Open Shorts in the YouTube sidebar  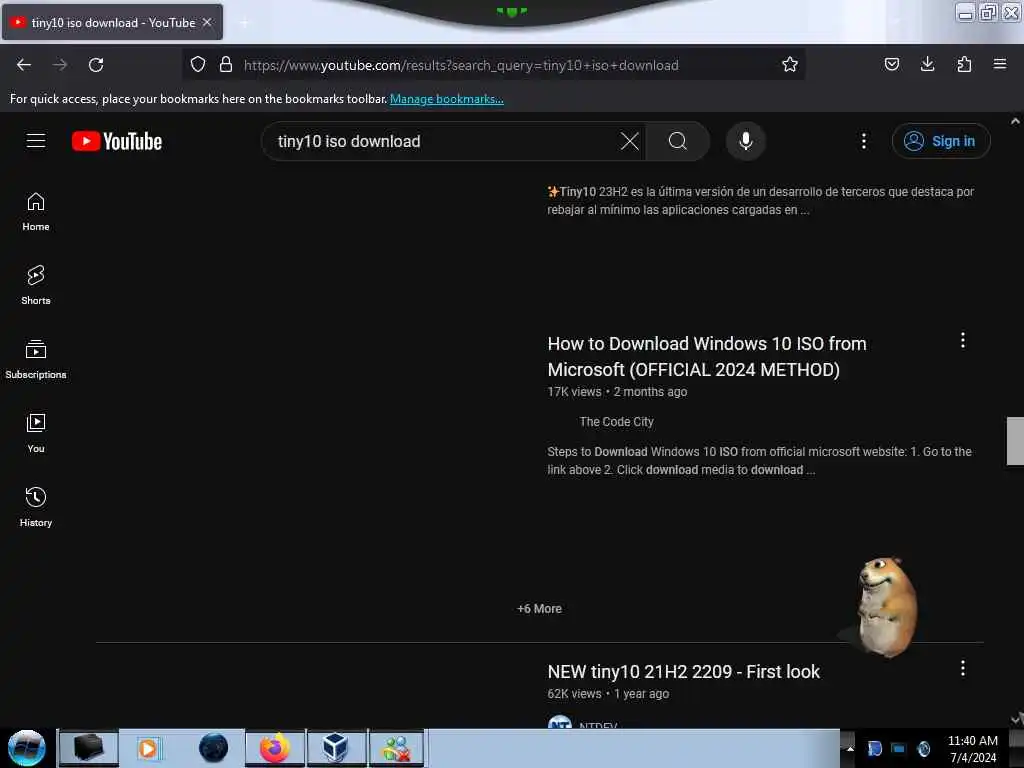click(36, 285)
